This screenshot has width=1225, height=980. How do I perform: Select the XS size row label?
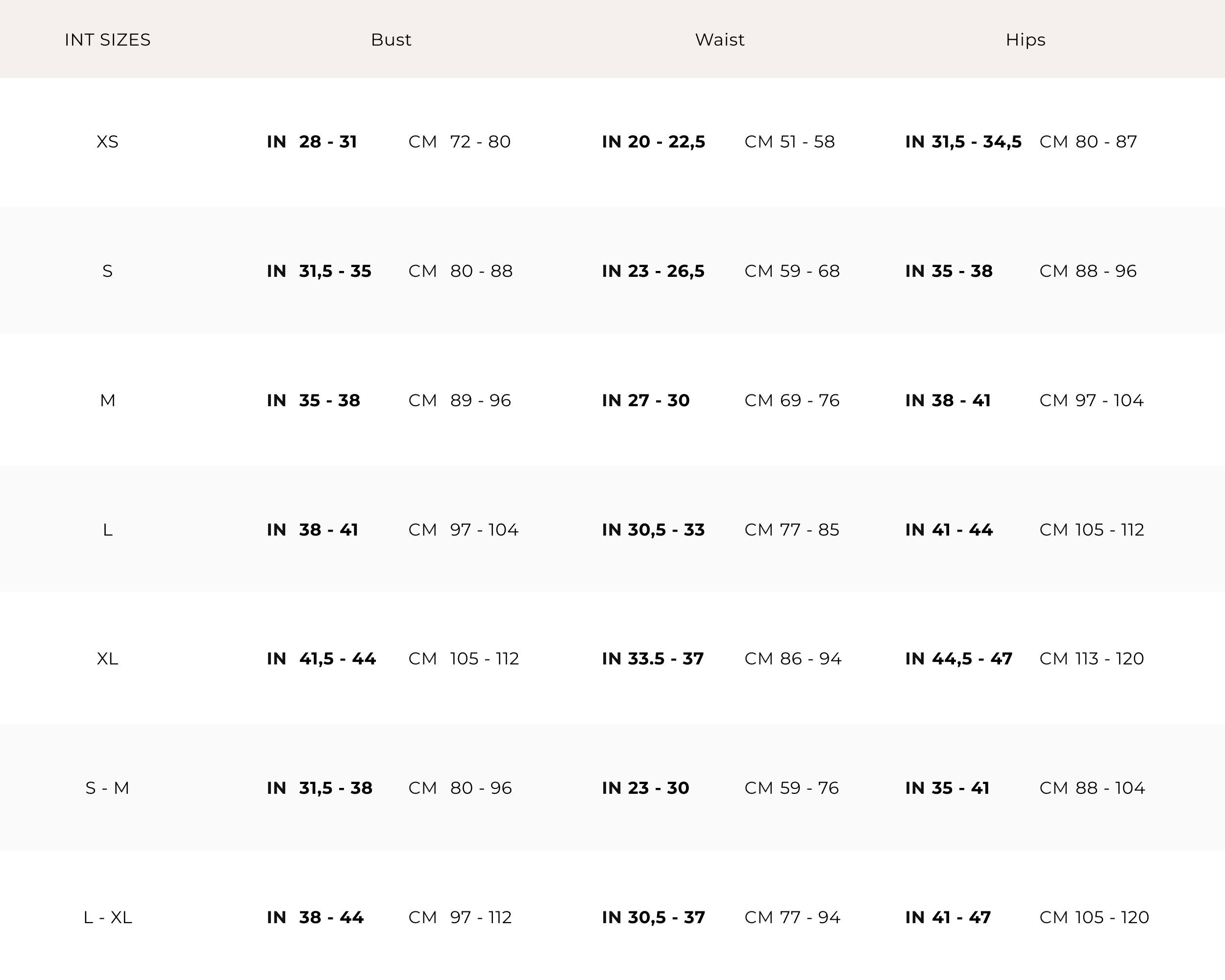click(x=107, y=142)
